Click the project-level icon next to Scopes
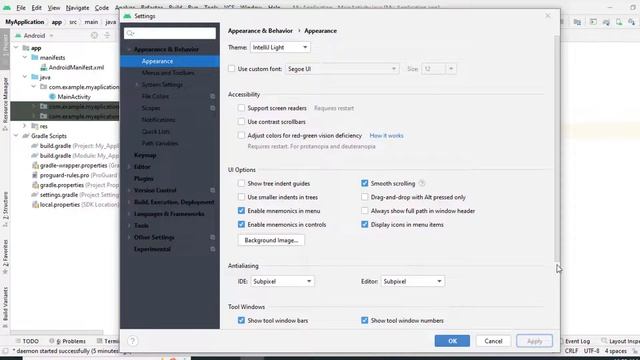This screenshot has width=640, height=360. click(x=213, y=108)
